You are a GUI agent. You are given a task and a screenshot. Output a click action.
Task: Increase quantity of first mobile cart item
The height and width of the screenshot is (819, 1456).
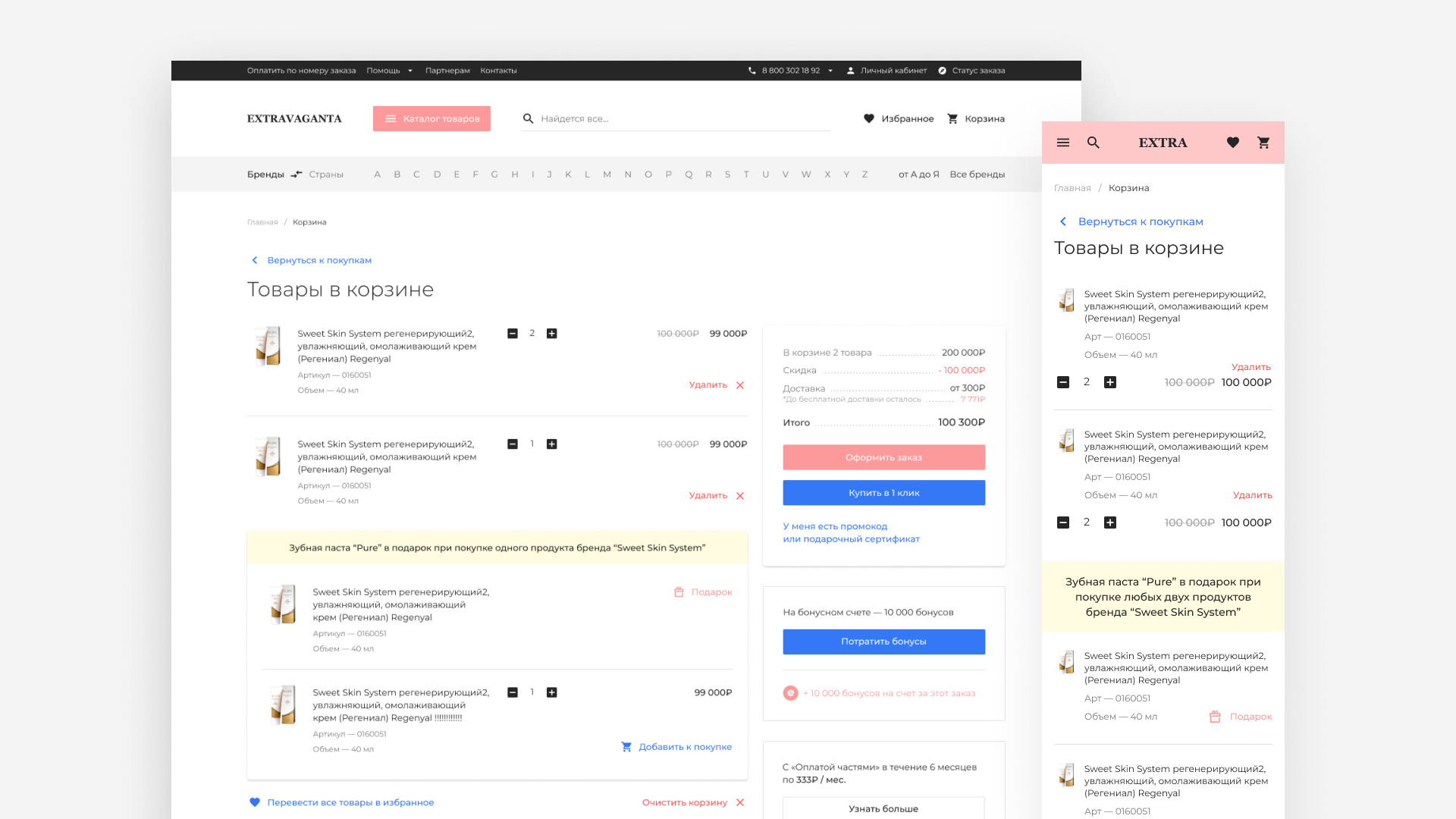pyautogui.click(x=1110, y=382)
